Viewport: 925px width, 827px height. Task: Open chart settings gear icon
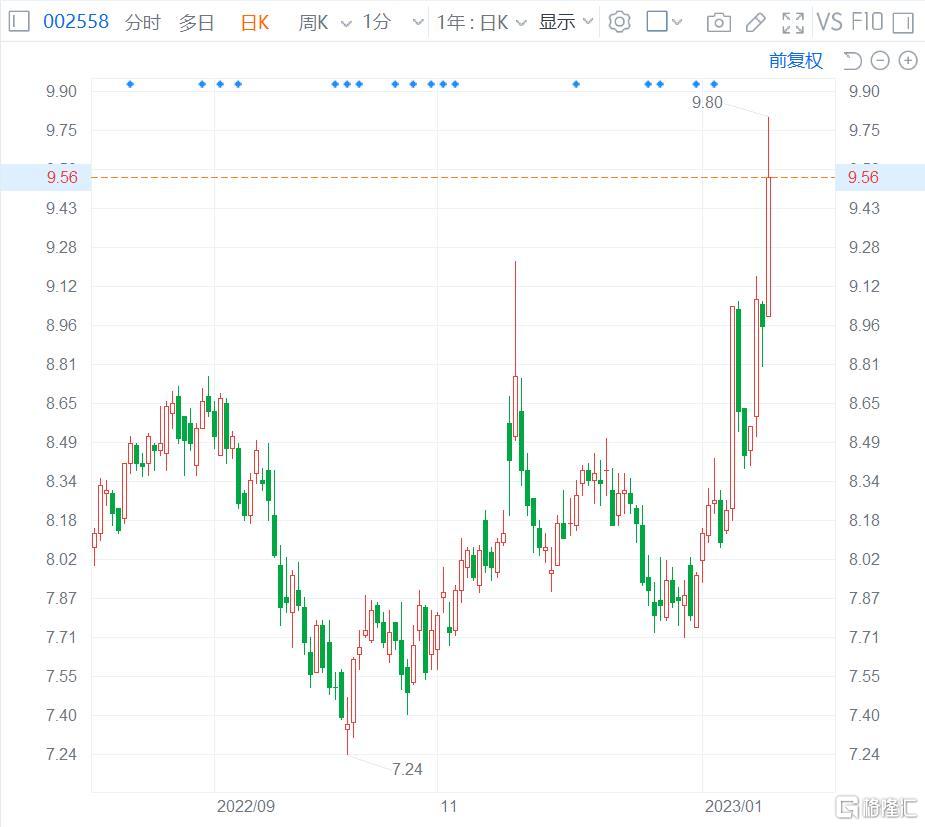pos(619,22)
